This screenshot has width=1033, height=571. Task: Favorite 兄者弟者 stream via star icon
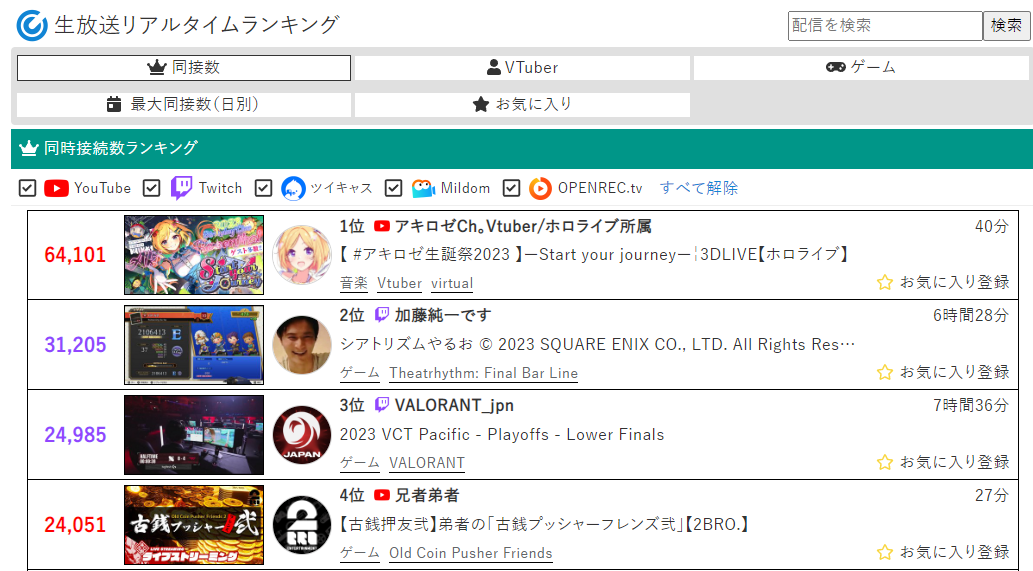coord(885,553)
